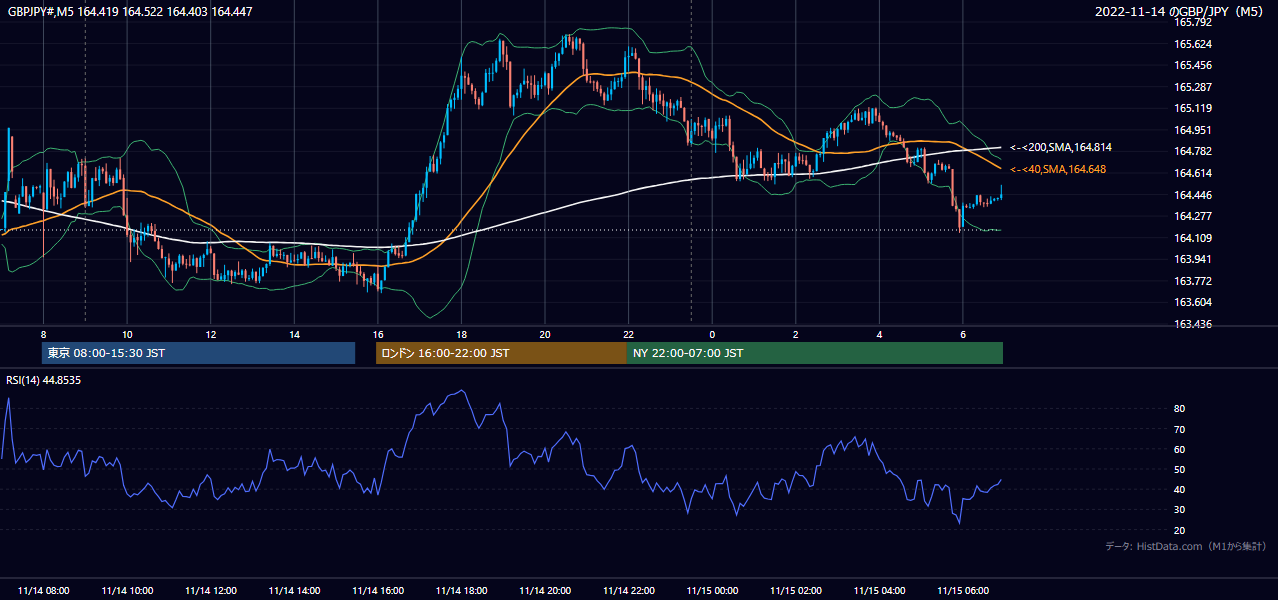Click price level 164.951 on the axis
The width and height of the screenshot is (1278, 600).
[1193, 130]
